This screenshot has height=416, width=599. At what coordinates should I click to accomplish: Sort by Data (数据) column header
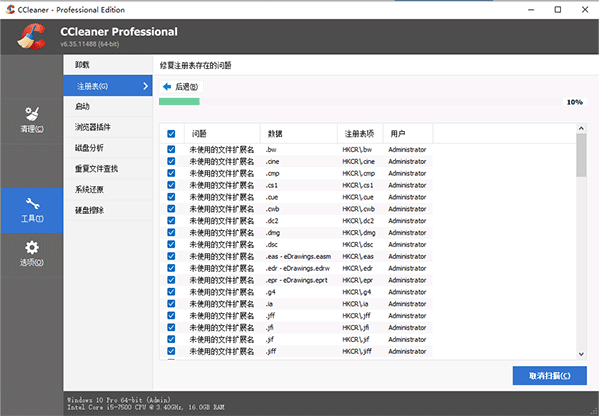pos(299,134)
